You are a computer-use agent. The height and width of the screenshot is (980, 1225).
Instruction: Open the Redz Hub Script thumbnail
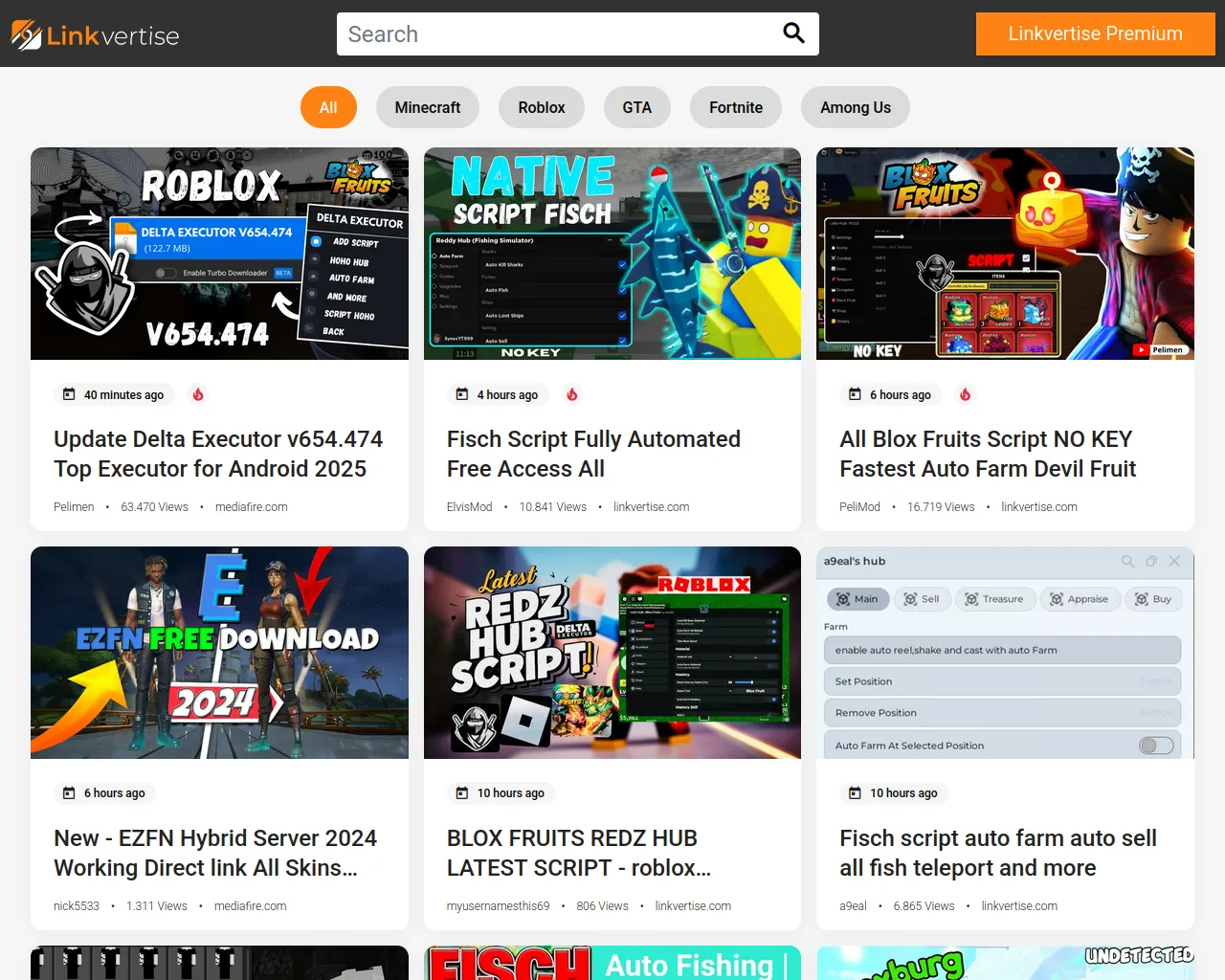point(612,653)
